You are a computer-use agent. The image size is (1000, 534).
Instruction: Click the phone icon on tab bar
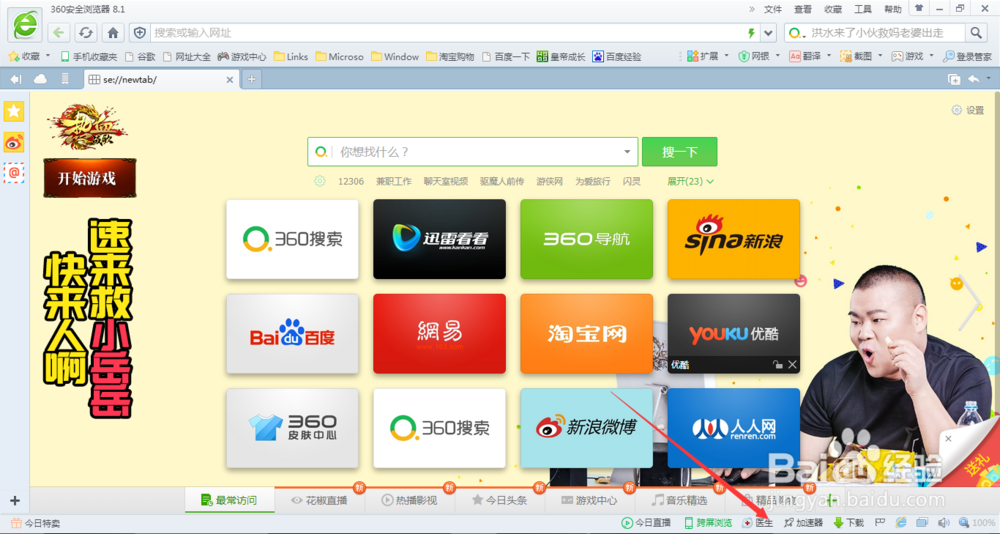(x=64, y=79)
